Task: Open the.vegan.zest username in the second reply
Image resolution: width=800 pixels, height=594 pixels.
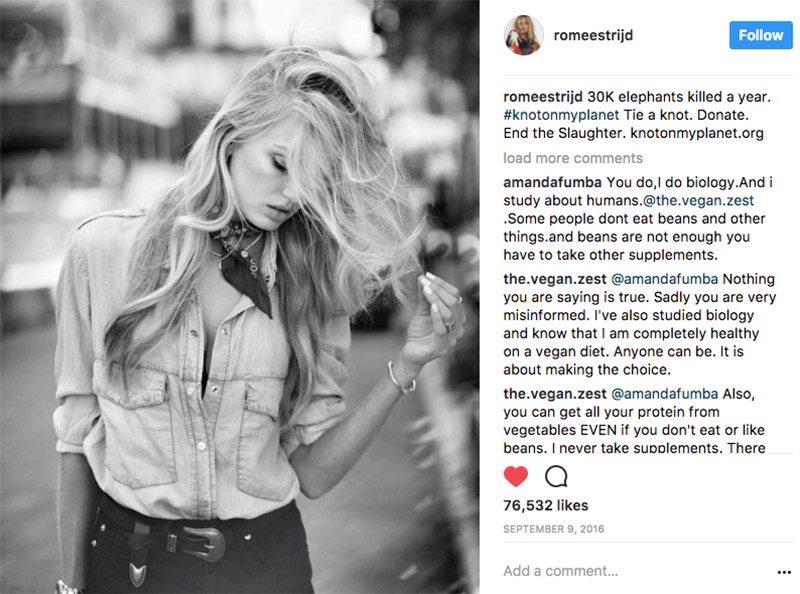Action: 555,394
